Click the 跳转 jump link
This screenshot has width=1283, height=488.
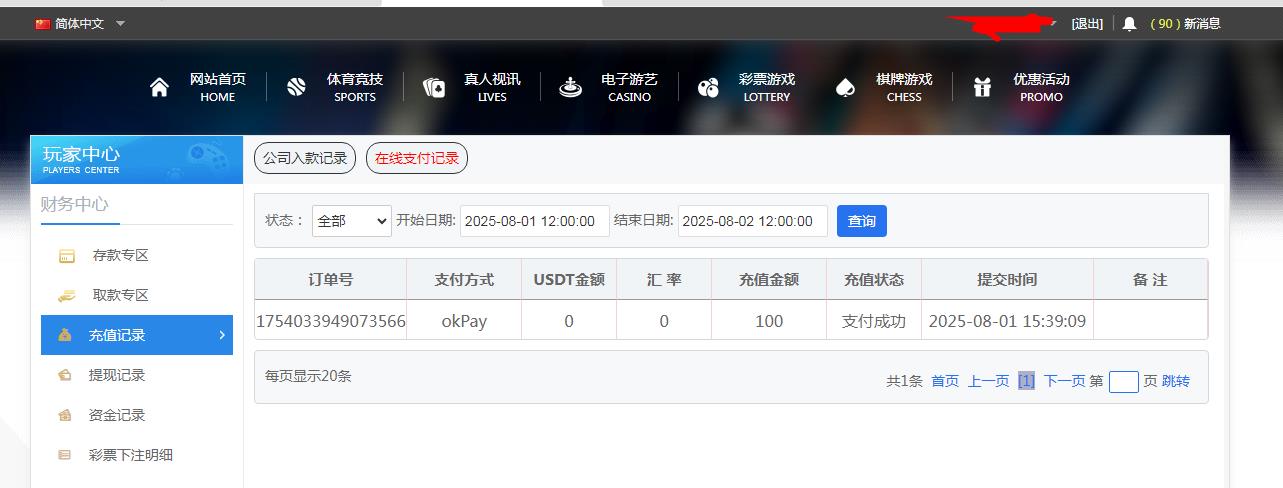(x=1176, y=381)
